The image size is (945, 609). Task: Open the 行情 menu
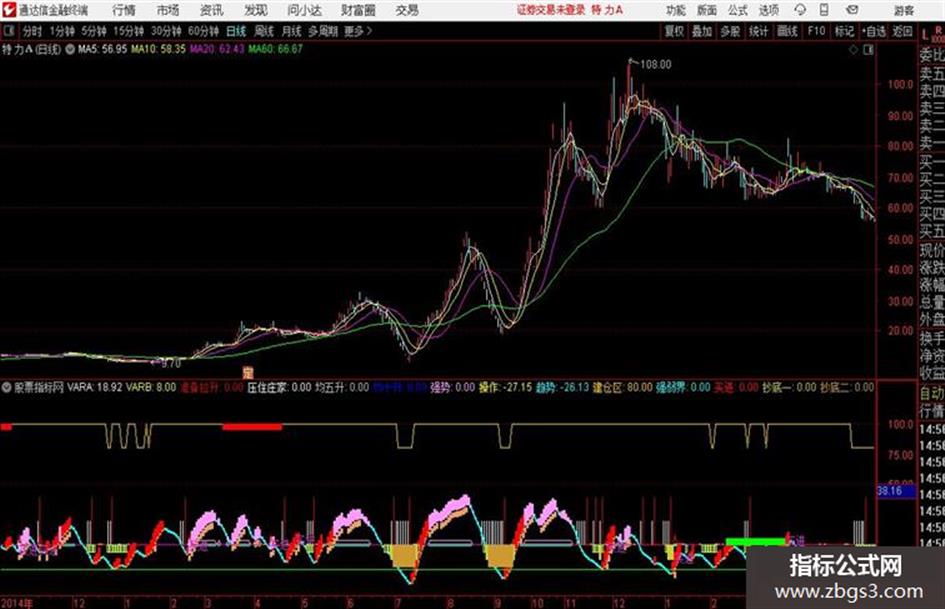pyautogui.click(x=124, y=10)
